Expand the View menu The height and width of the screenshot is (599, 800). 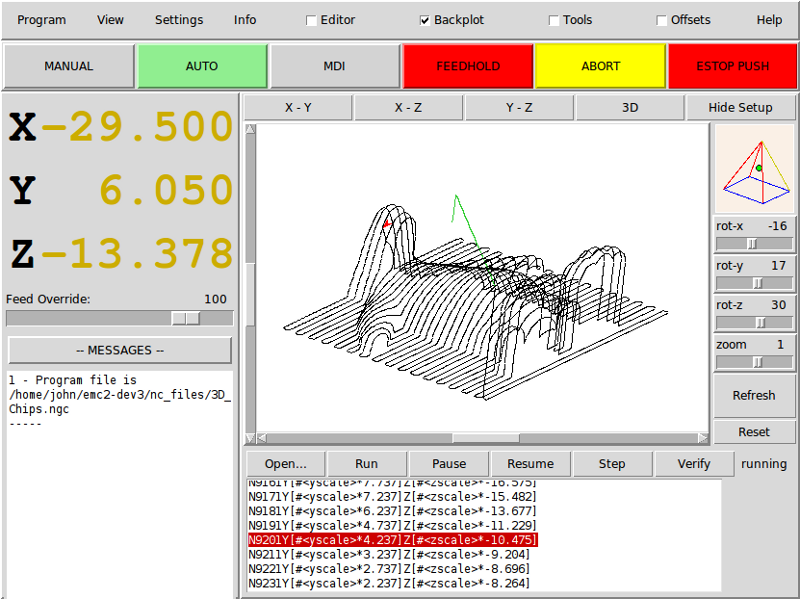coord(111,20)
